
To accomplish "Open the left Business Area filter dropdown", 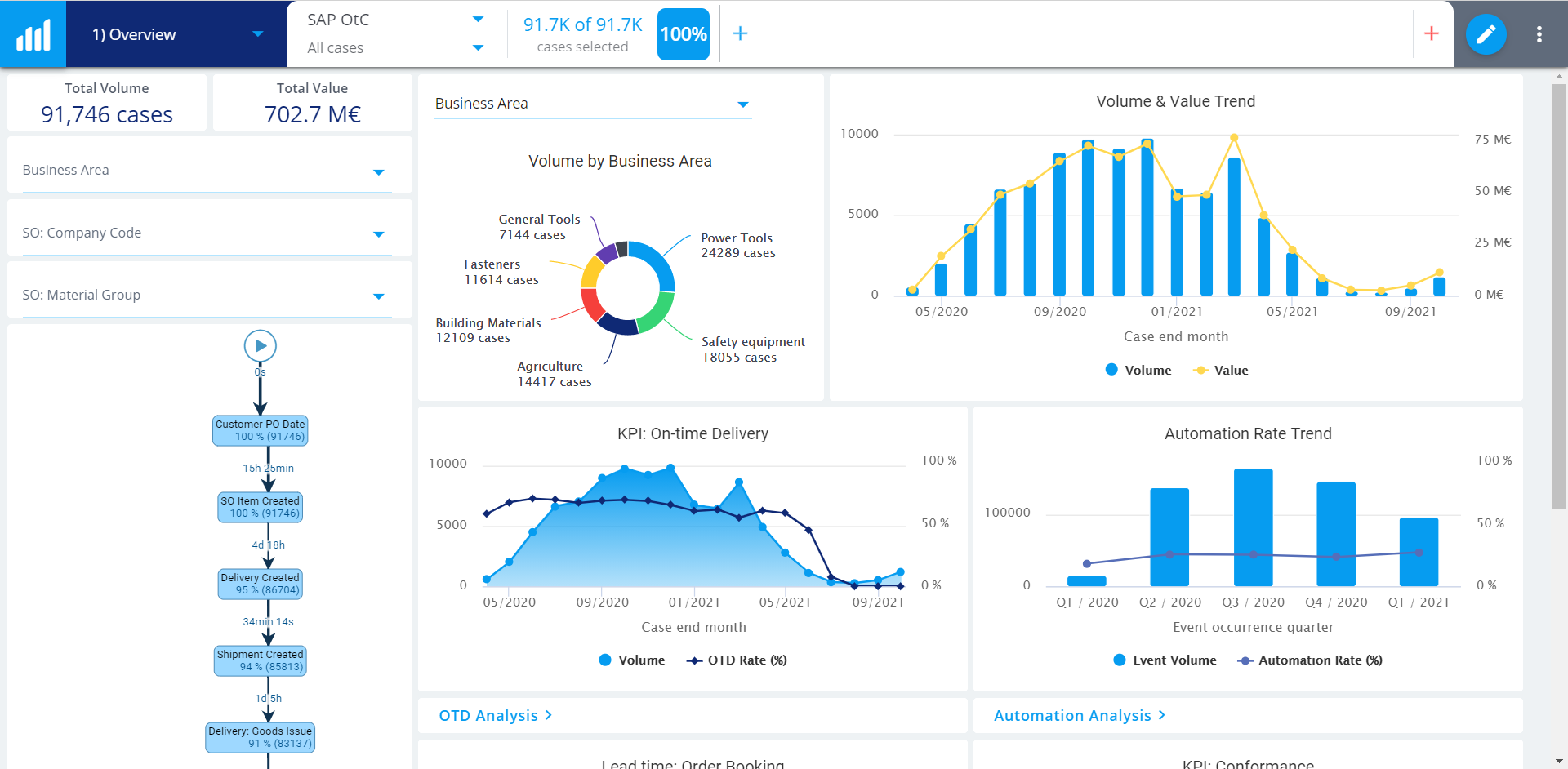I will pyautogui.click(x=207, y=170).
